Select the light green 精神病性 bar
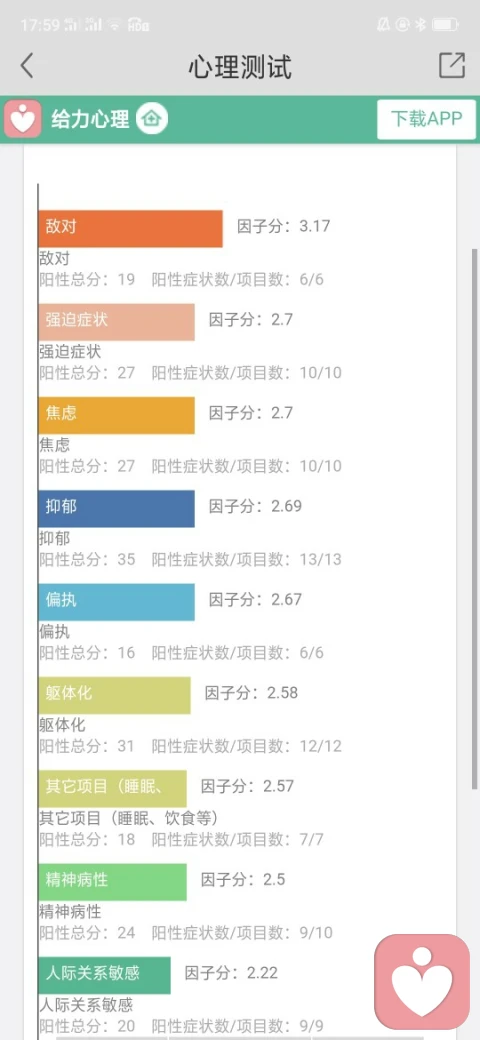The image size is (480, 1040). (x=113, y=882)
